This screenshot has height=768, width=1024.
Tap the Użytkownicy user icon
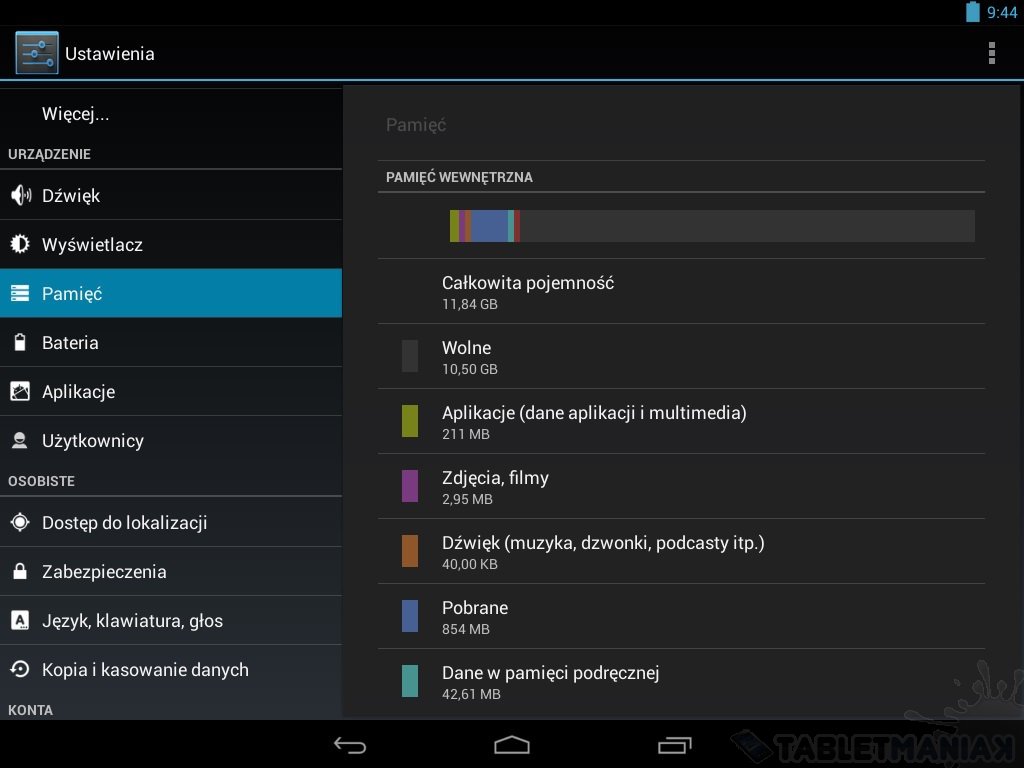(x=20, y=441)
